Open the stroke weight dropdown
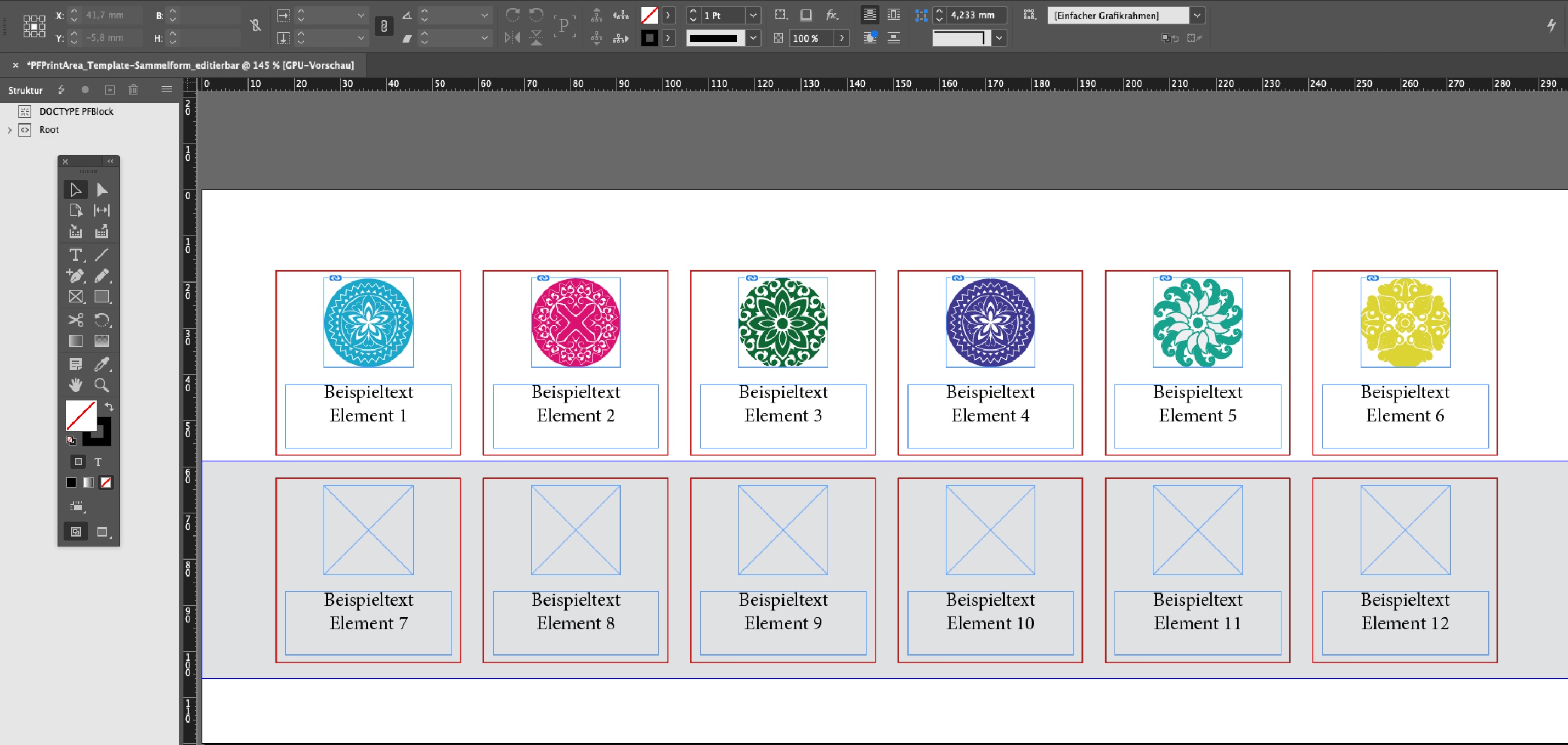Image resolution: width=1568 pixels, height=745 pixels. (x=753, y=15)
